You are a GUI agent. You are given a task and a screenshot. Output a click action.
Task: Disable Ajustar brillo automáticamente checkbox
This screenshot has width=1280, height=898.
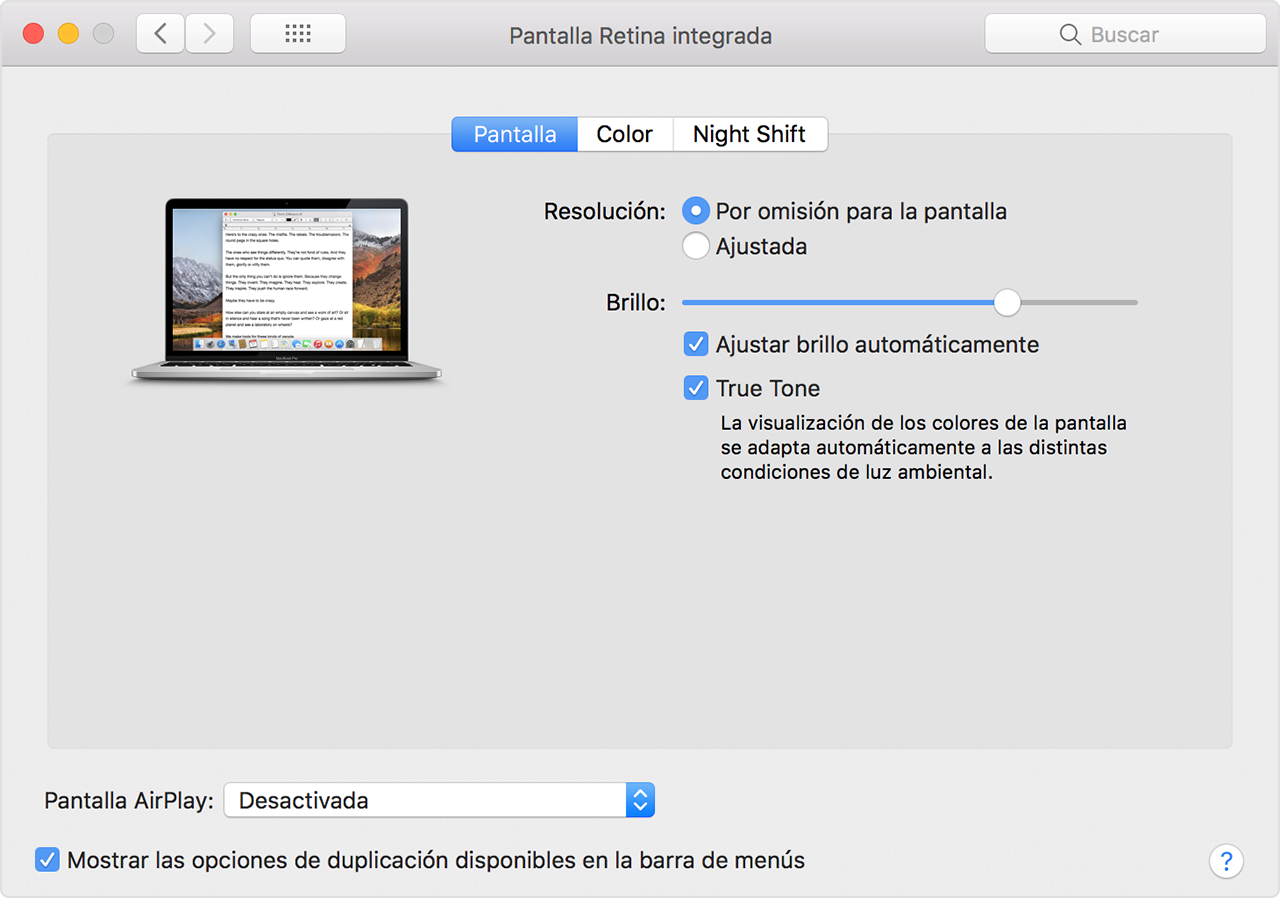pos(696,345)
